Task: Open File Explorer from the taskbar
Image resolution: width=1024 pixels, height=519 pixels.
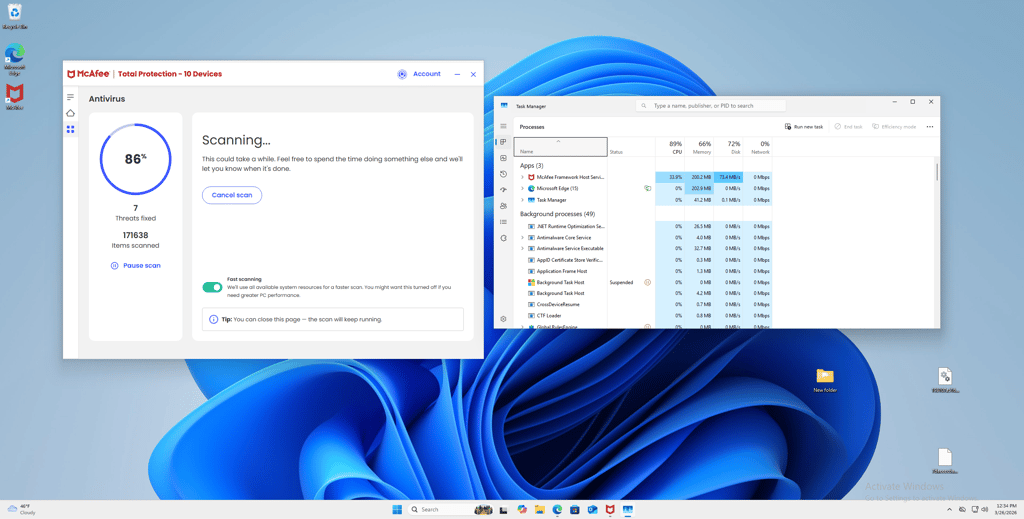Action: pos(539,509)
